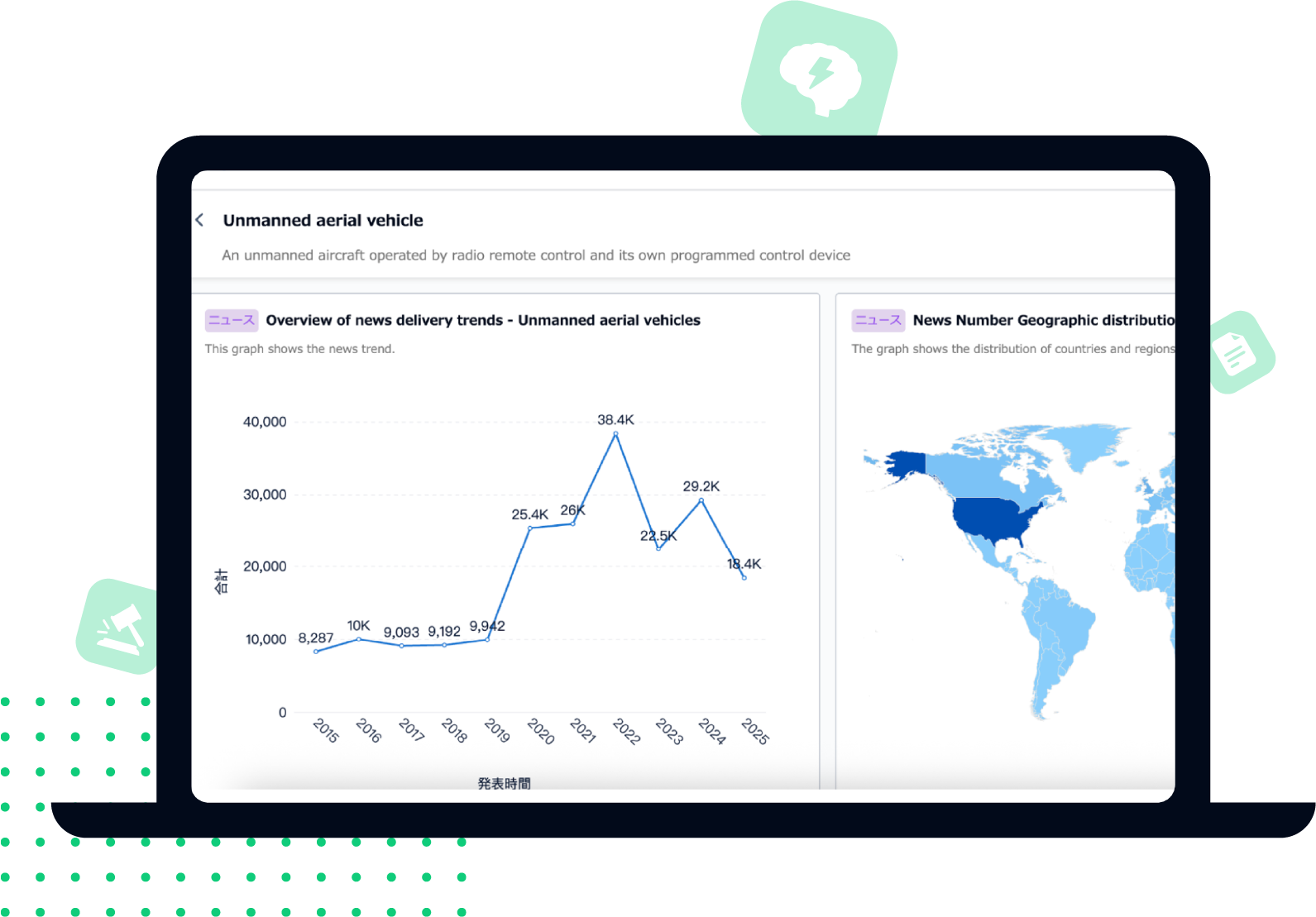Viewport: 1316px width, 917px height.
Task: Click the 発表時間 x-axis label
Action: click(x=504, y=783)
